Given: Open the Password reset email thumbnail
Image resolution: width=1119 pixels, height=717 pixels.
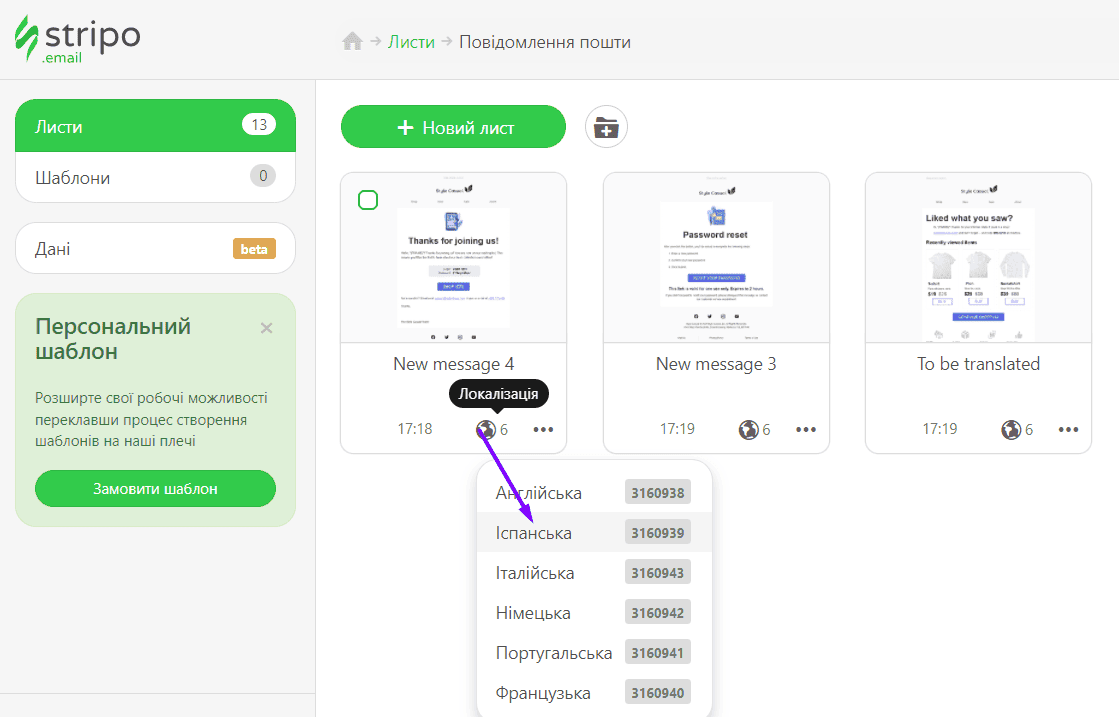Looking at the screenshot, I should tap(716, 258).
